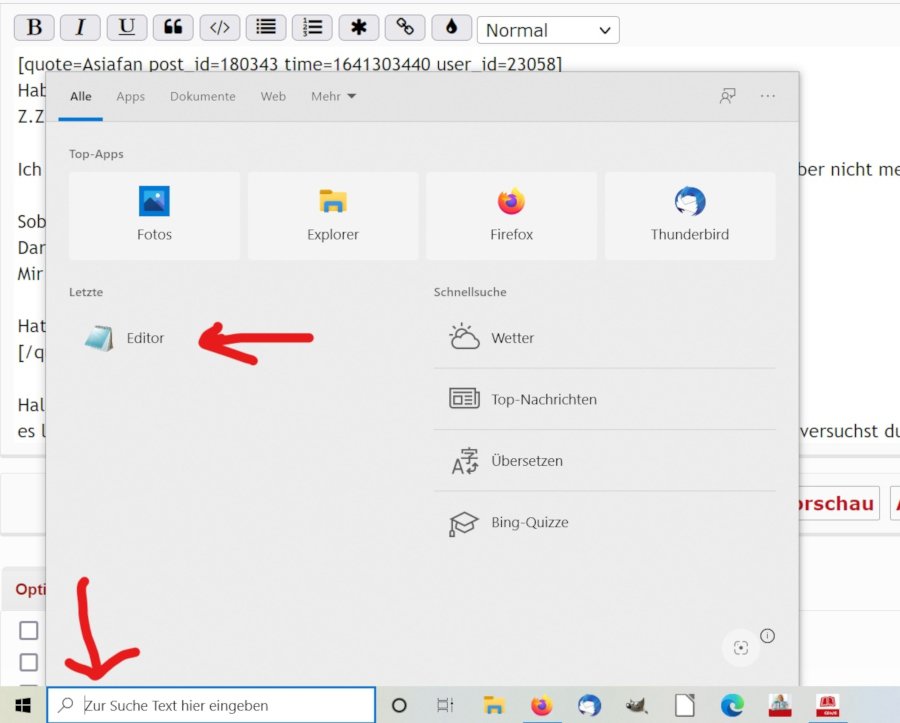Click the insert link chain icon
The height and width of the screenshot is (723, 900).
tap(405, 28)
